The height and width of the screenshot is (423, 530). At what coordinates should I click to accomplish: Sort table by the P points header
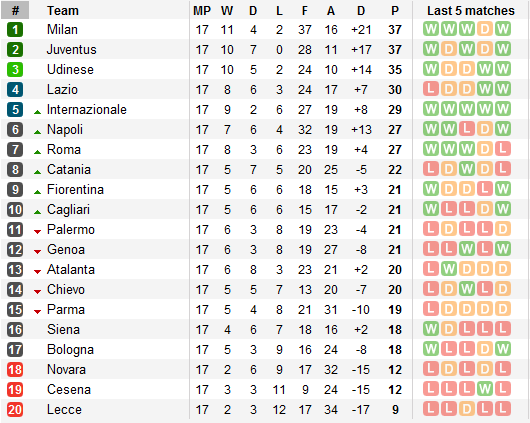point(395,11)
